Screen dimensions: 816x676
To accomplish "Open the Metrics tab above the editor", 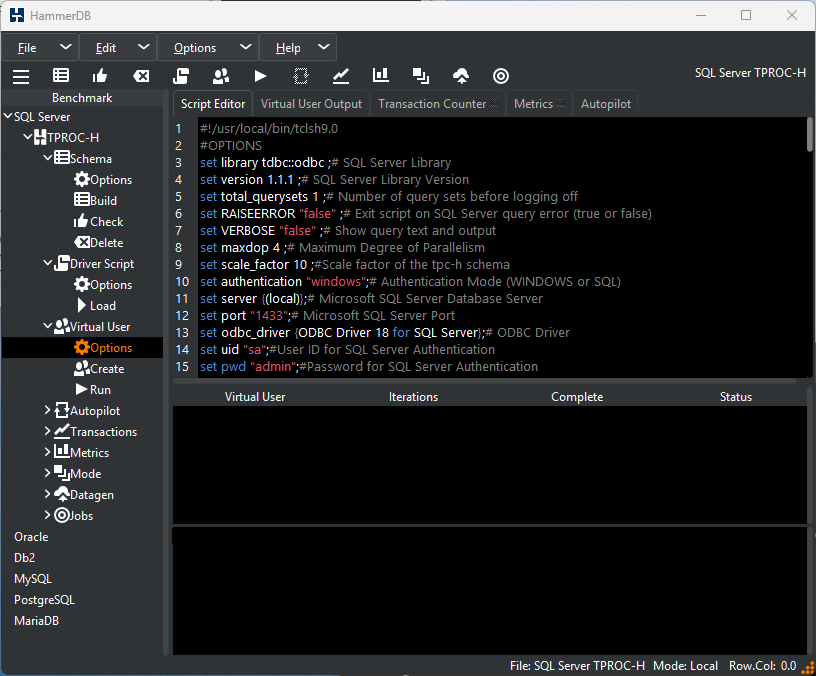I will coord(539,104).
